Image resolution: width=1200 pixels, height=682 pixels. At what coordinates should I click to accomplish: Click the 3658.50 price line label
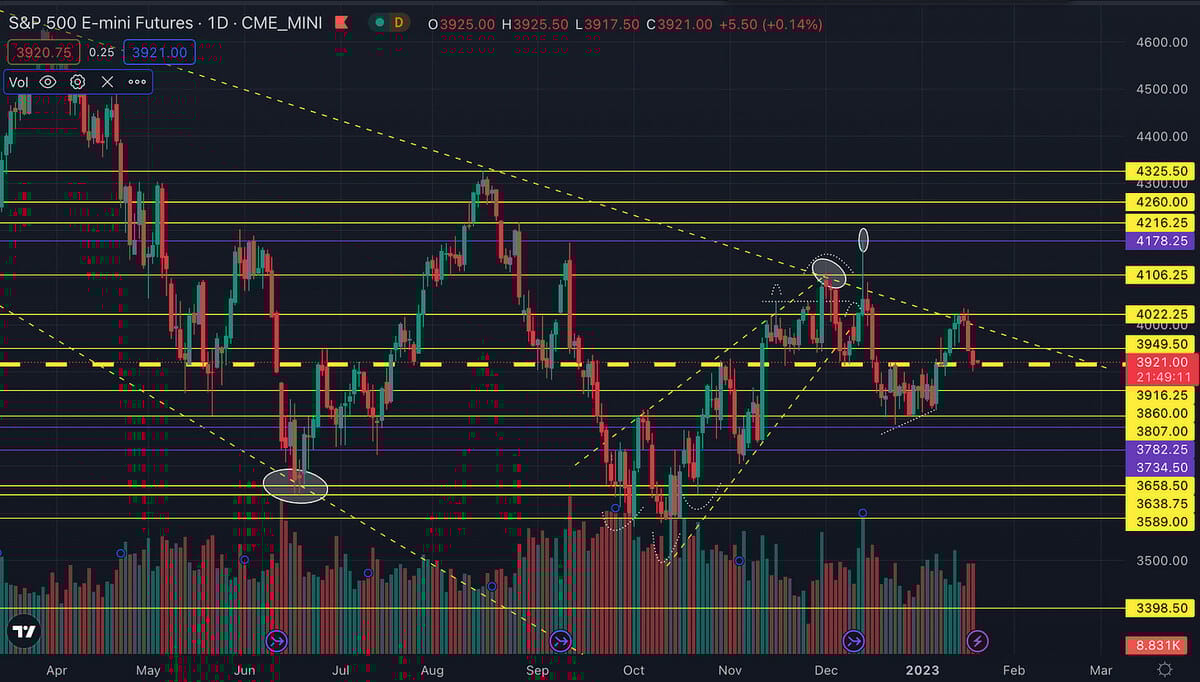pyautogui.click(x=1160, y=485)
